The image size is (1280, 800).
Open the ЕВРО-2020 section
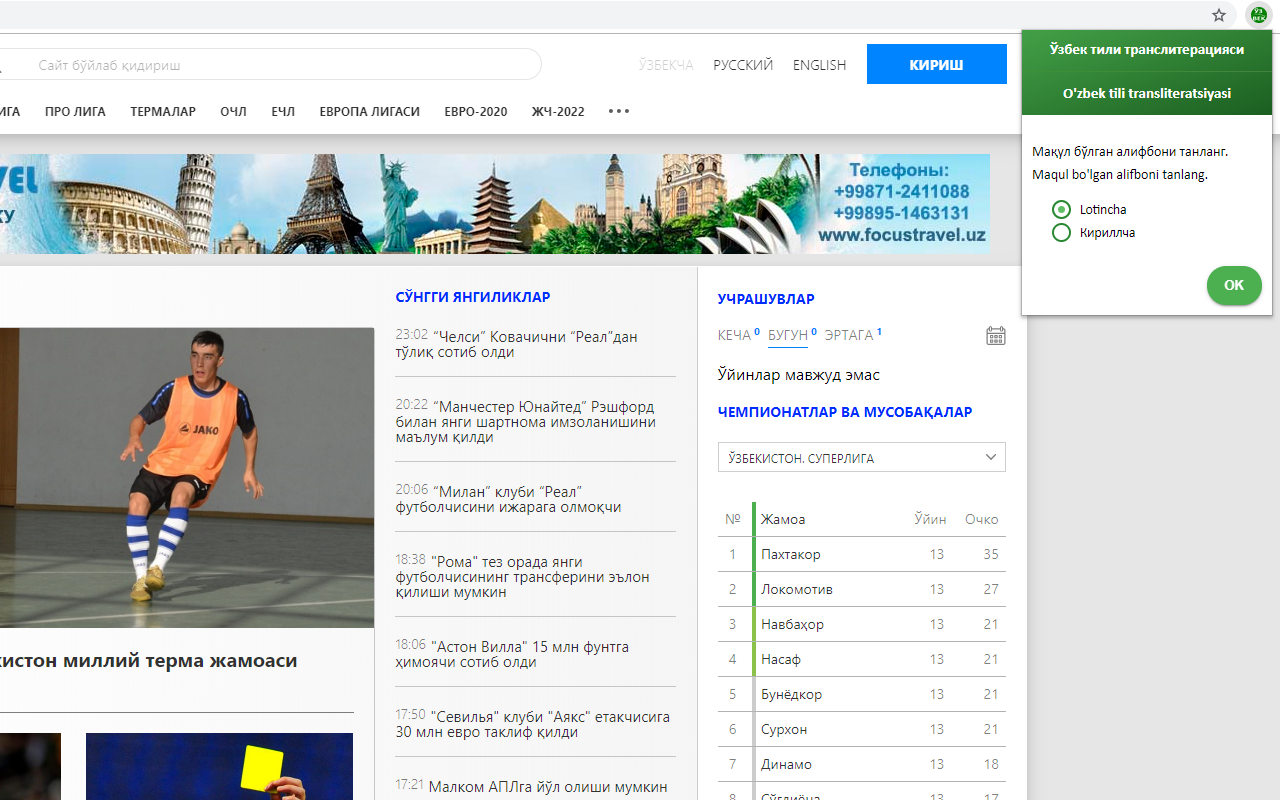click(x=475, y=111)
